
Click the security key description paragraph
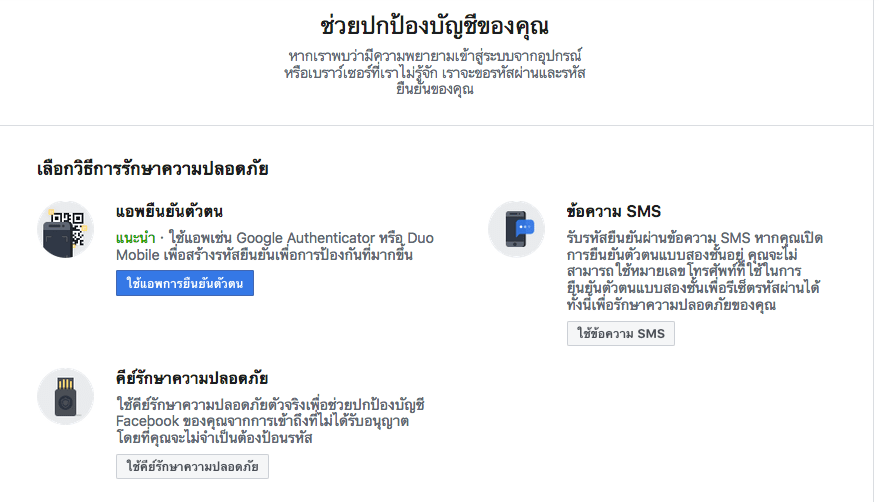[x=270, y=421]
